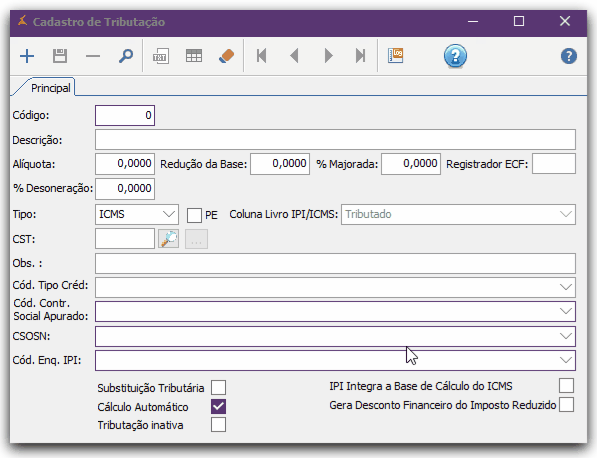
Task: Save the record with the floppy disk icon
Action: click(x=60, y=56)
